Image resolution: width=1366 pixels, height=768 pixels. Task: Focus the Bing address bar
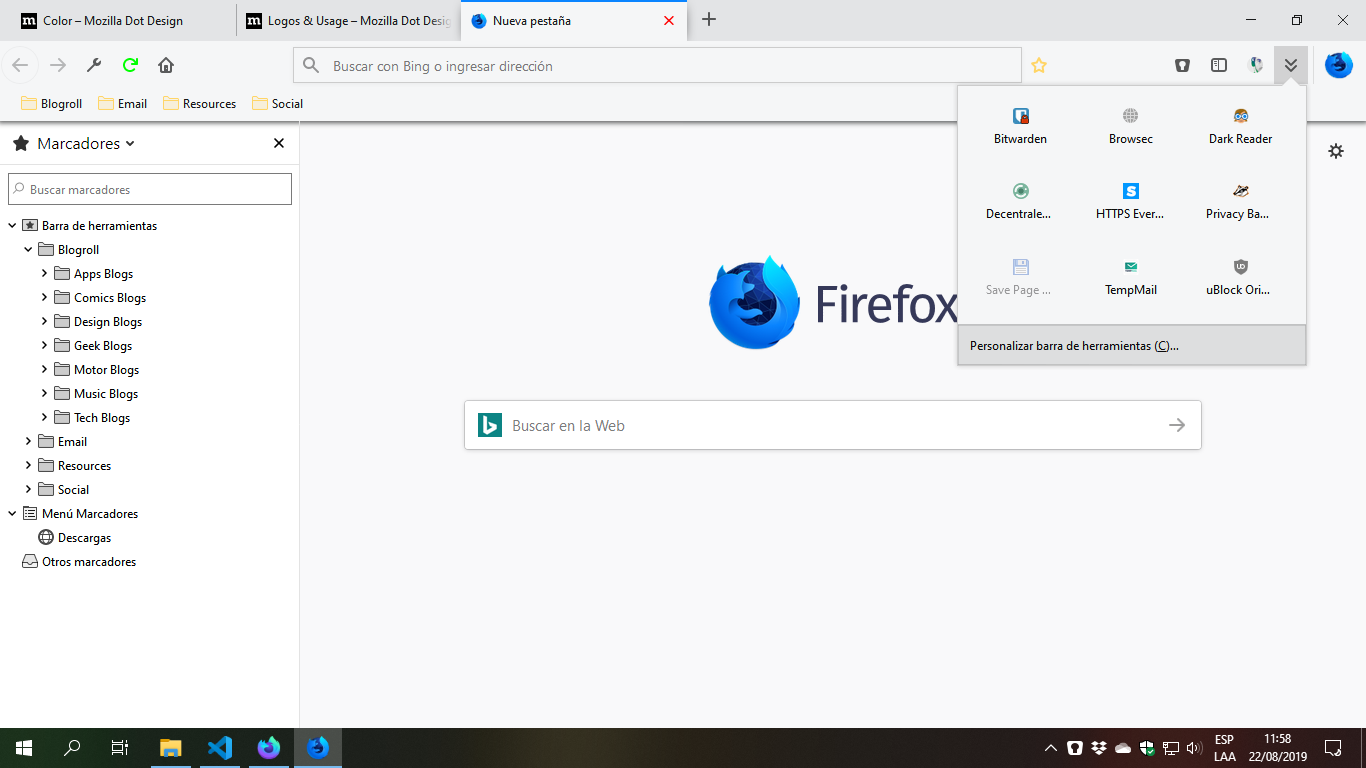pos(657,66)
